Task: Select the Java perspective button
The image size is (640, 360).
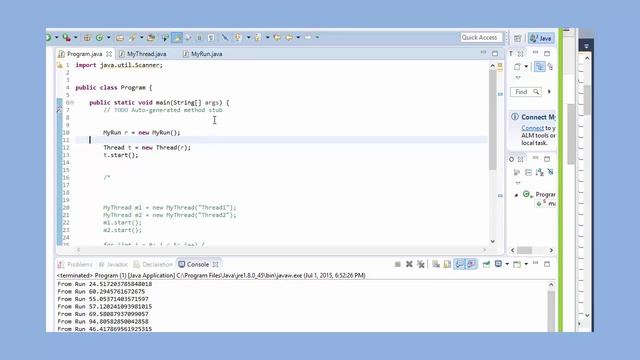Action: [x=541, y=38]
